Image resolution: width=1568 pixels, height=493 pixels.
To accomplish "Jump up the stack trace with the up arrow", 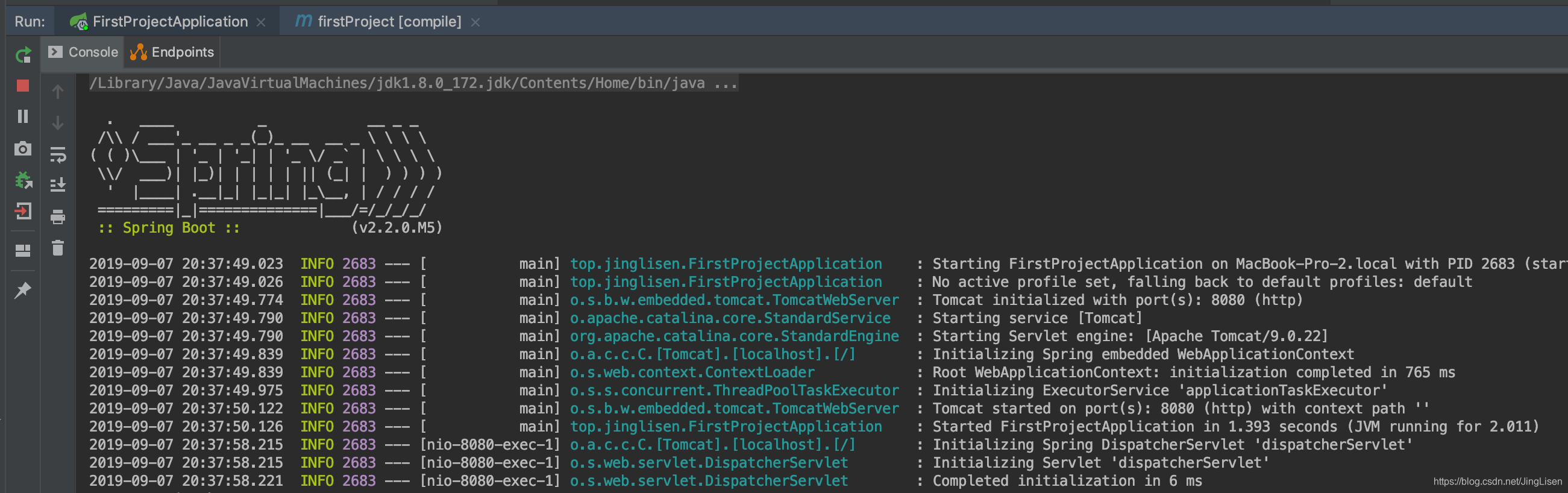I will coord(58,92).
